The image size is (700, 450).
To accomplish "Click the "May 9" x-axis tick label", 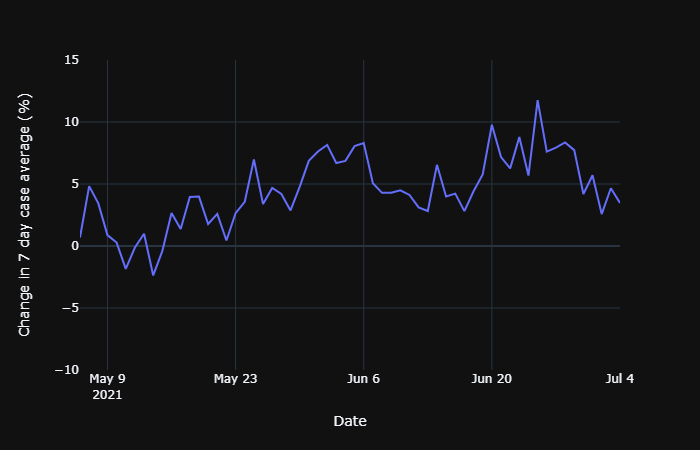I will pyautogui.click(x=107, y=379).
